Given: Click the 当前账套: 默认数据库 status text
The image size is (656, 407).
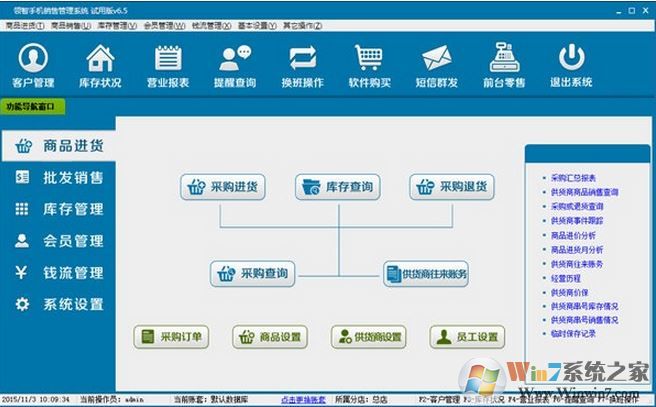Looking at the screenshot, I should click(x=211, y=399).
